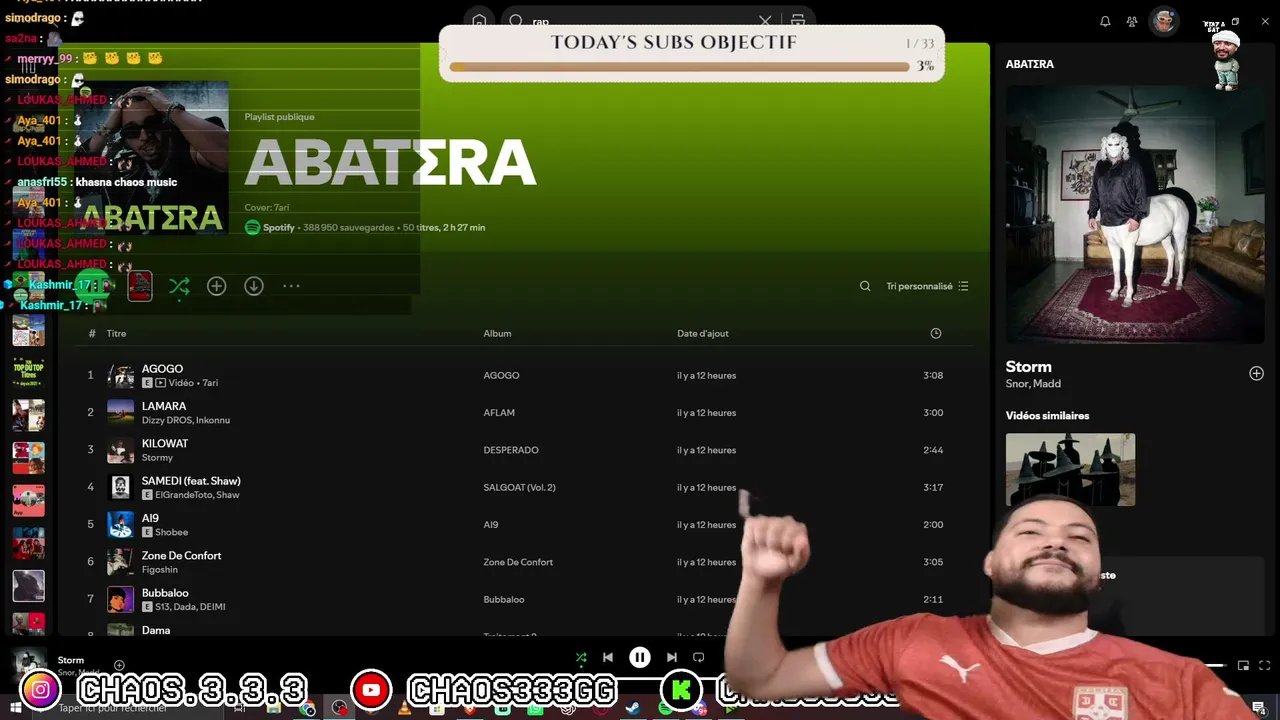1280x720 pixels.
Task: Select the AI9 track title
Action: coord(150,518)
